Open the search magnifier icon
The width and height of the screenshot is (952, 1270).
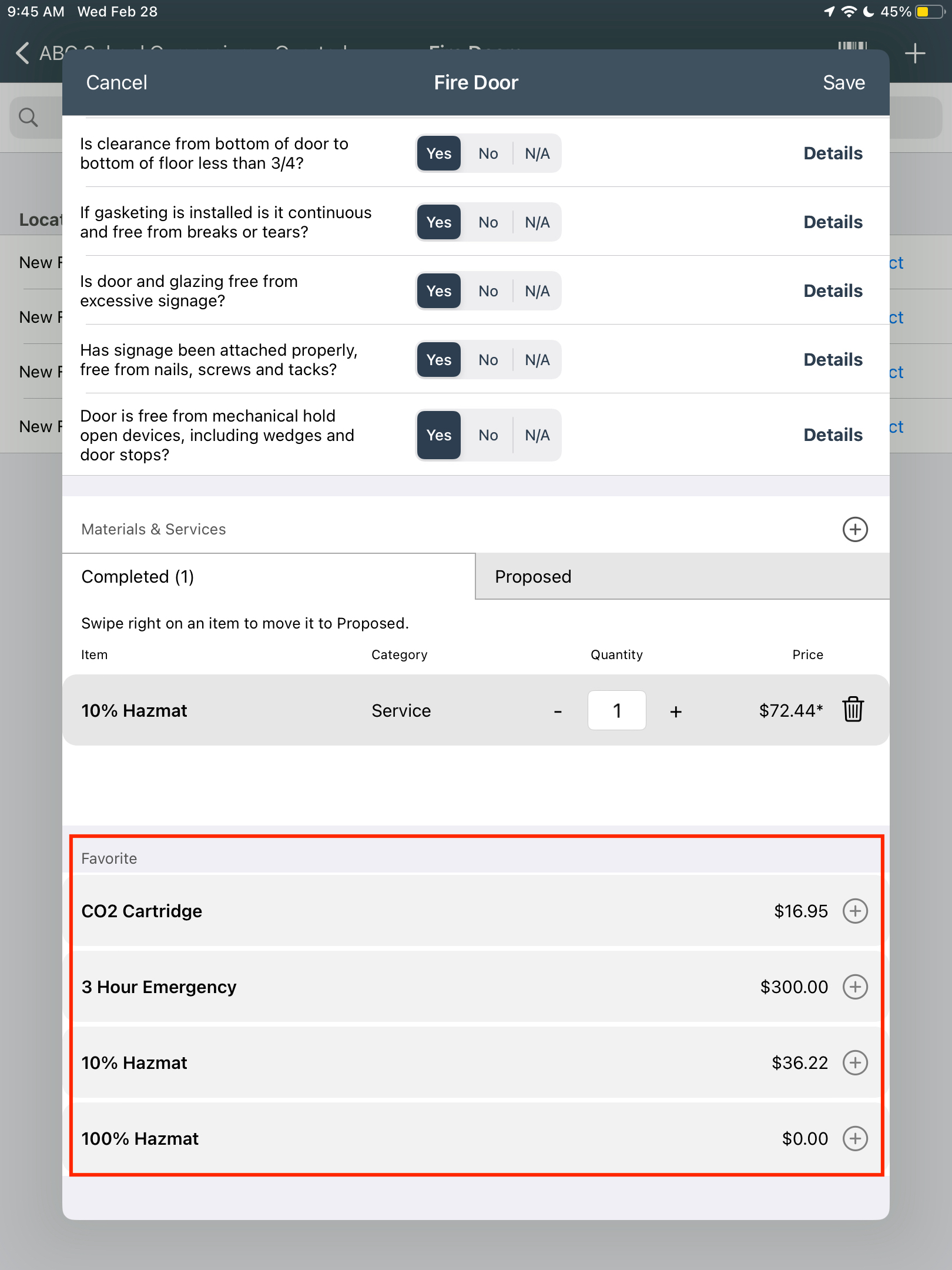pyautogui.click(x=28, y=117)
